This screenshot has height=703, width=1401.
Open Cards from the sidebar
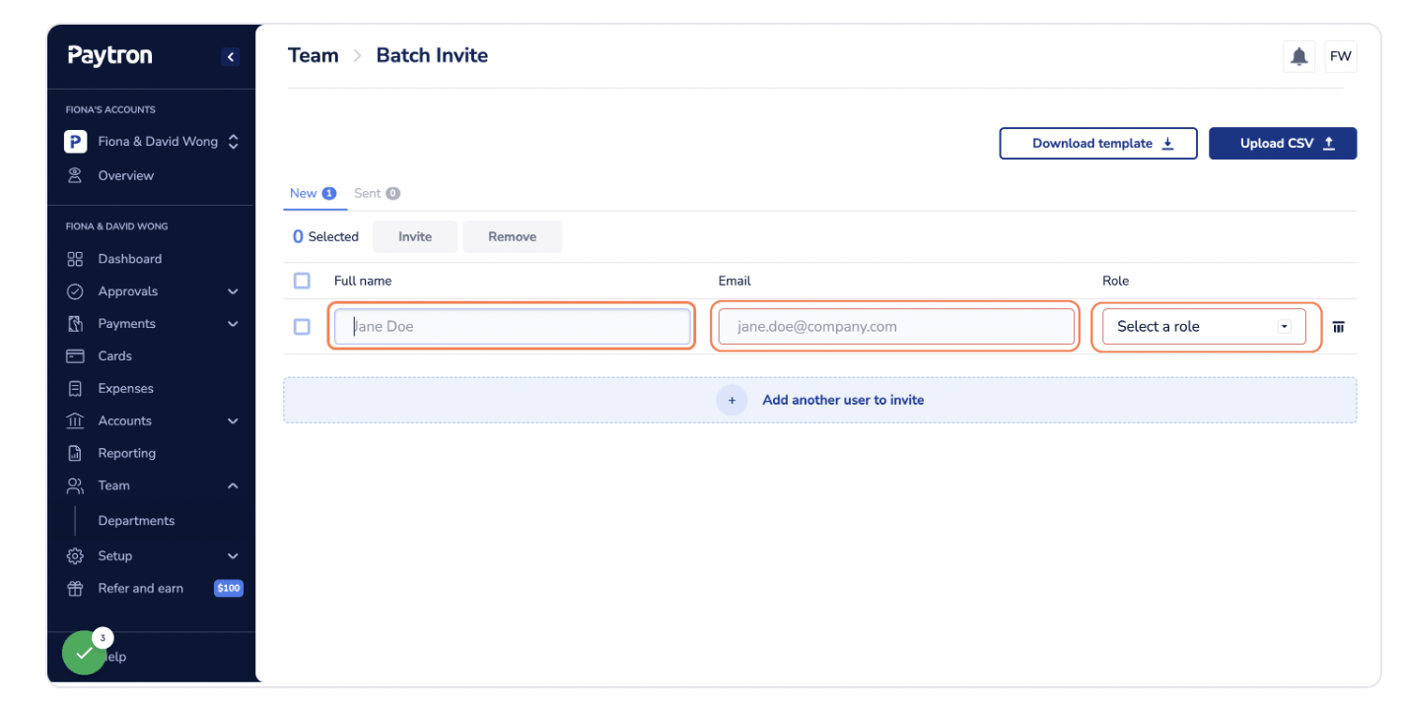click(x=114, y=356)
